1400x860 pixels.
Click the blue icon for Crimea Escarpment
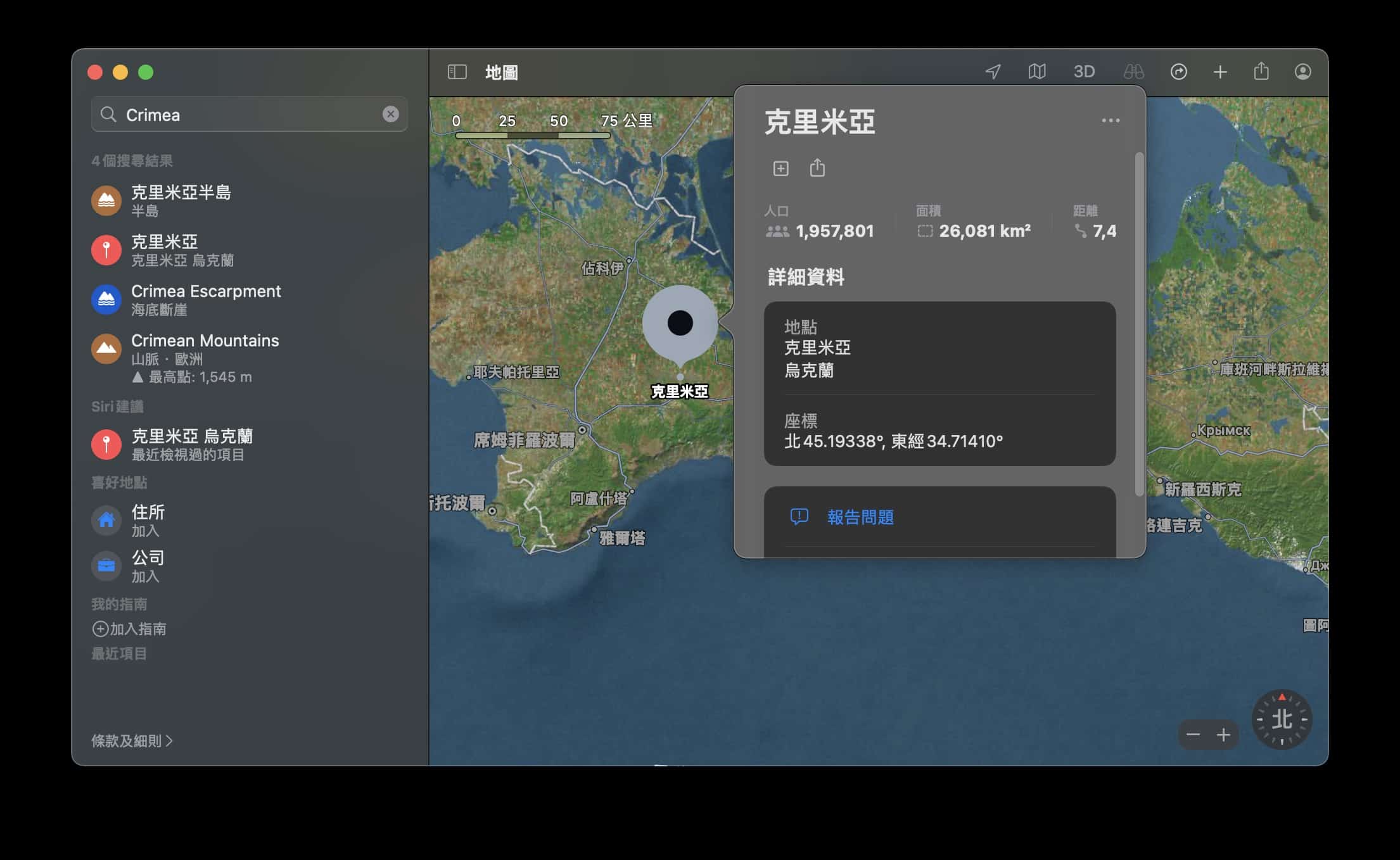pos(106,300)
